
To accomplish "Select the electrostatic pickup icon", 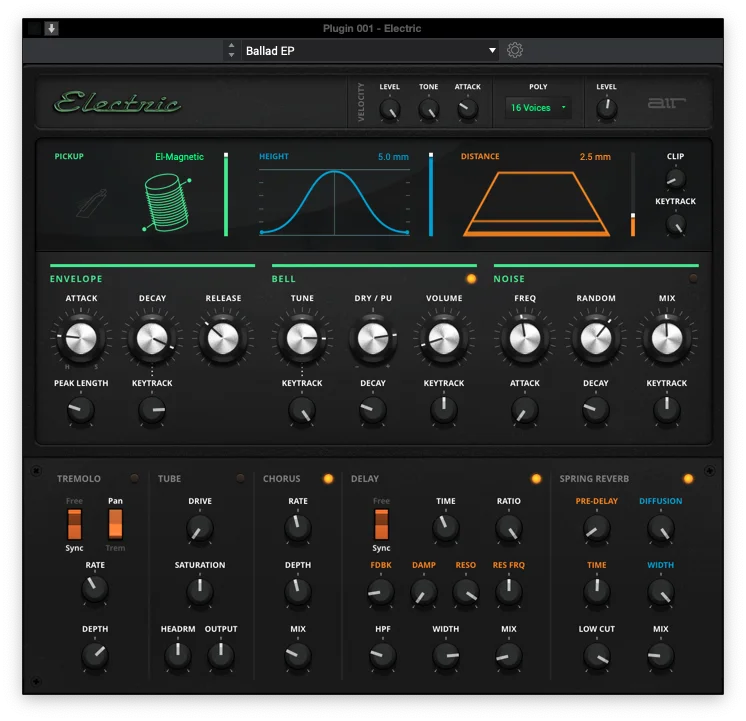I will pos(92,203).
